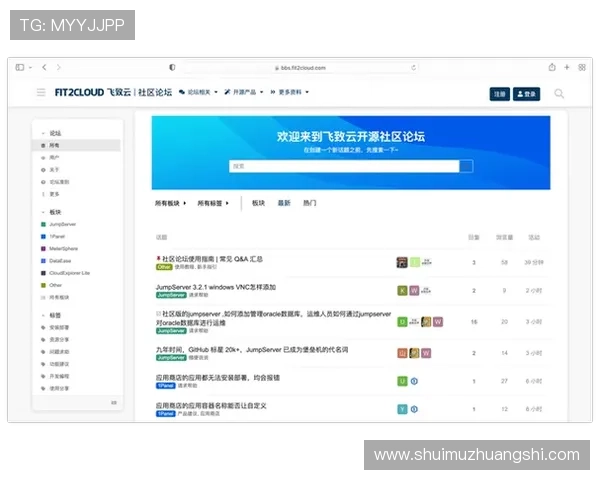Screen dimensions: 600x480
Task: Click the JumpServer badge under the VNC topic
Action: click(x=171, y=295)
